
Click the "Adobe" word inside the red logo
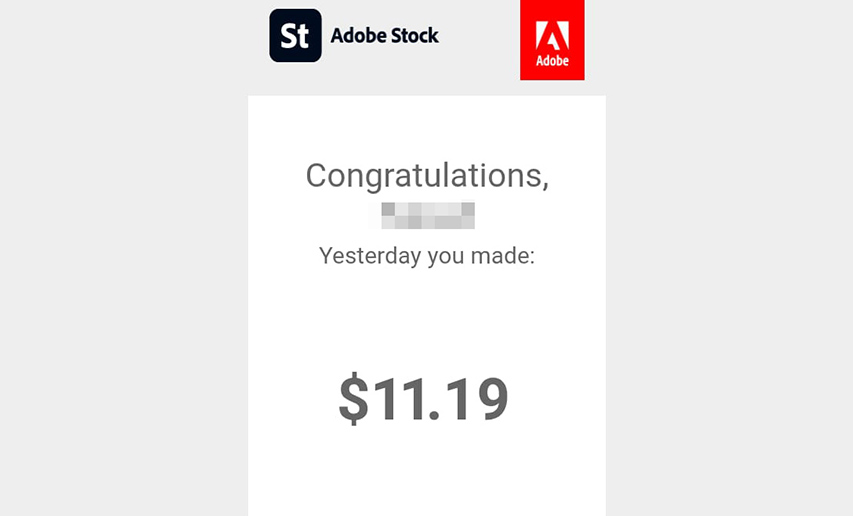pos(552,60)
